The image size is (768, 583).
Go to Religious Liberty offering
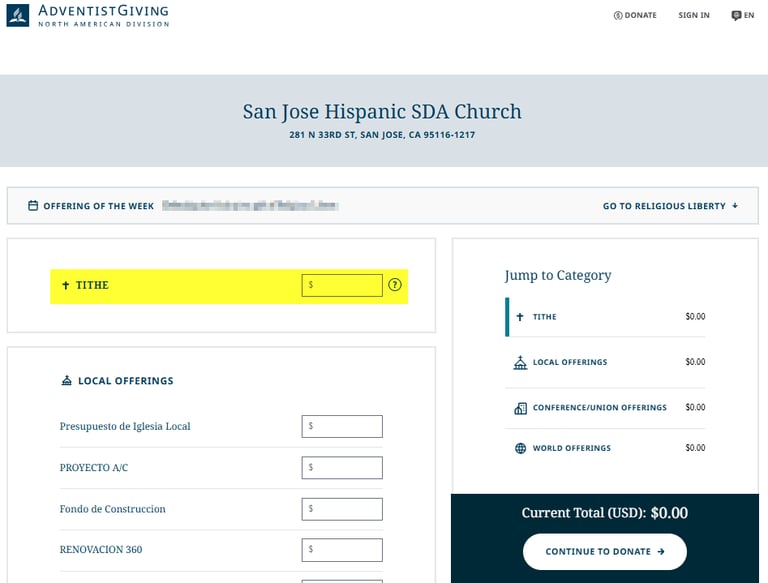coord(670,206)
